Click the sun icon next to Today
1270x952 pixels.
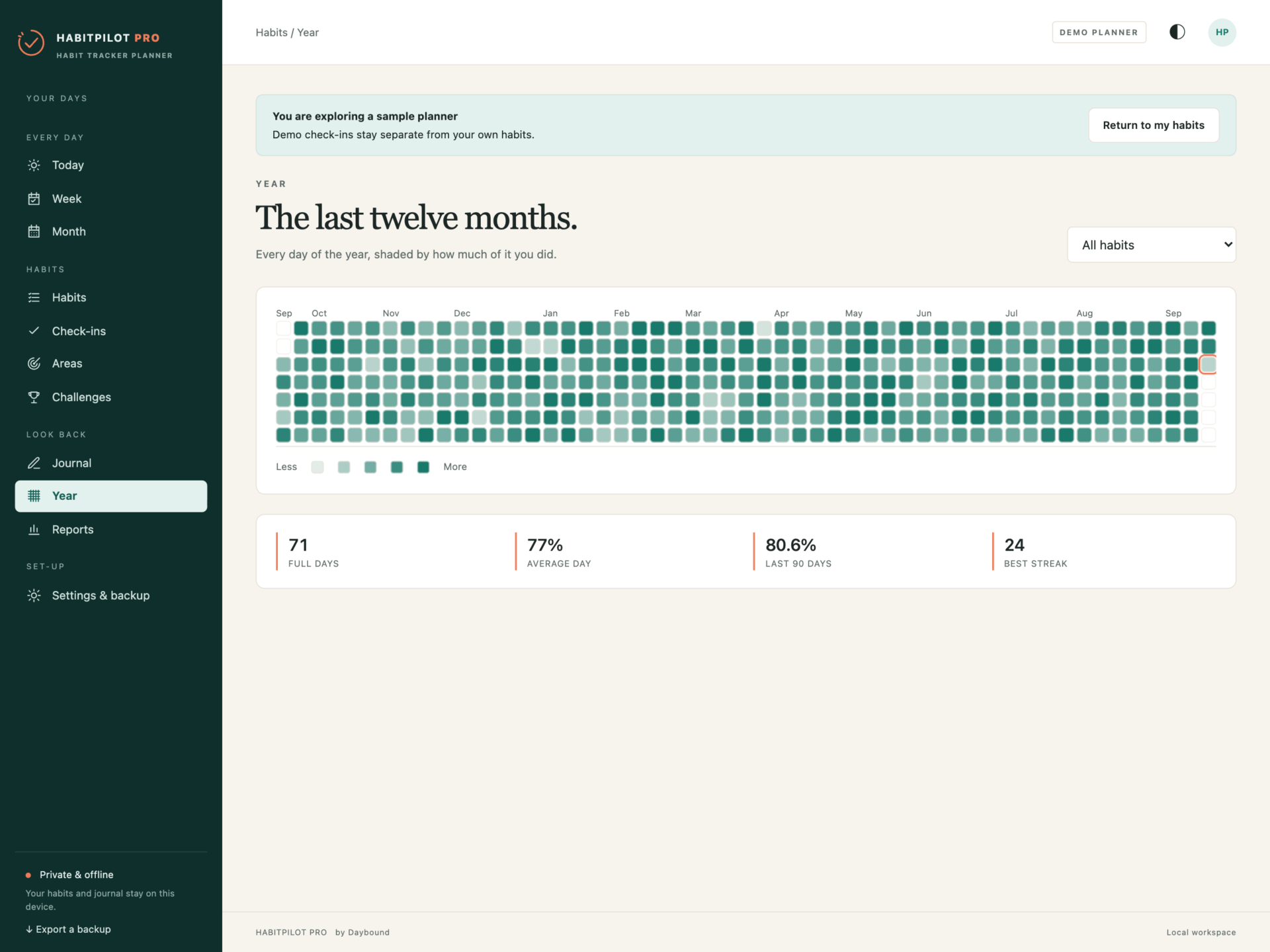coord(34,165)
